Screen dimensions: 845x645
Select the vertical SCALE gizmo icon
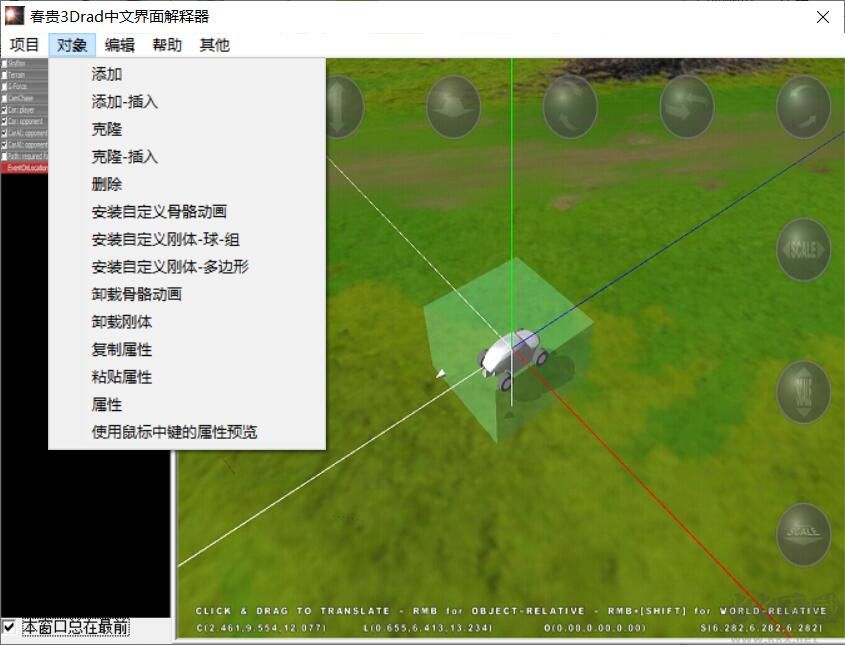803,392
